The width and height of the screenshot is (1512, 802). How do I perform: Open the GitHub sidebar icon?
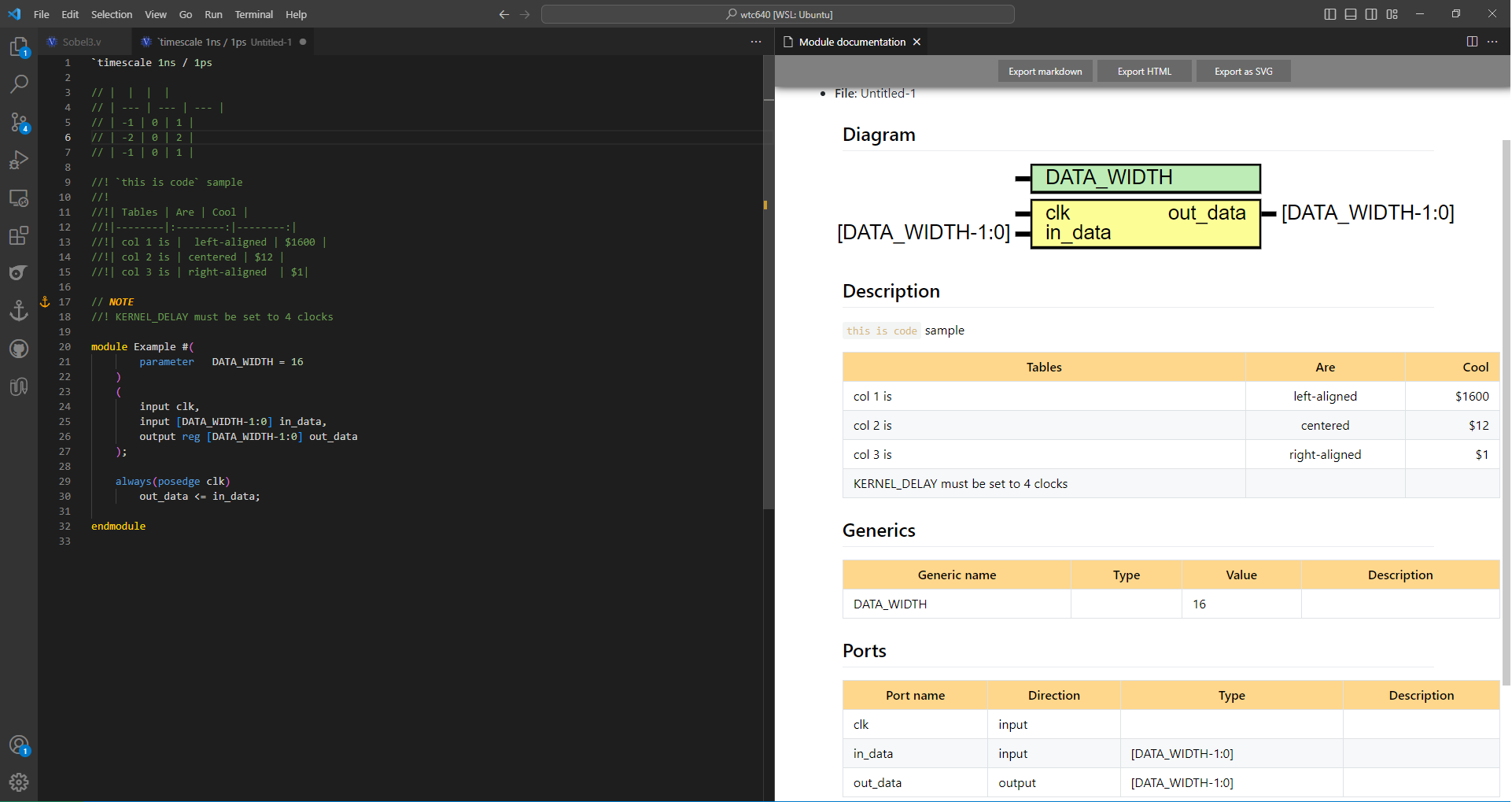pos(19,349)
